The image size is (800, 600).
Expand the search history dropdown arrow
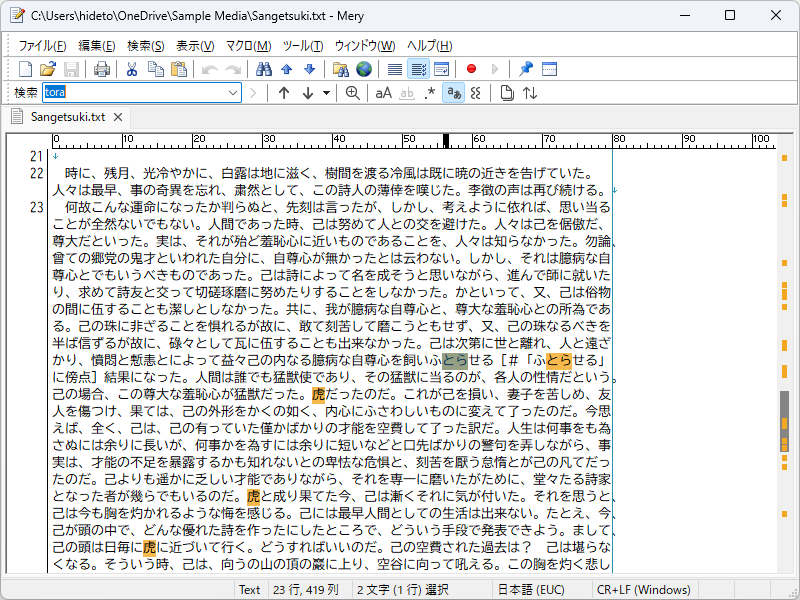[233, 93]
